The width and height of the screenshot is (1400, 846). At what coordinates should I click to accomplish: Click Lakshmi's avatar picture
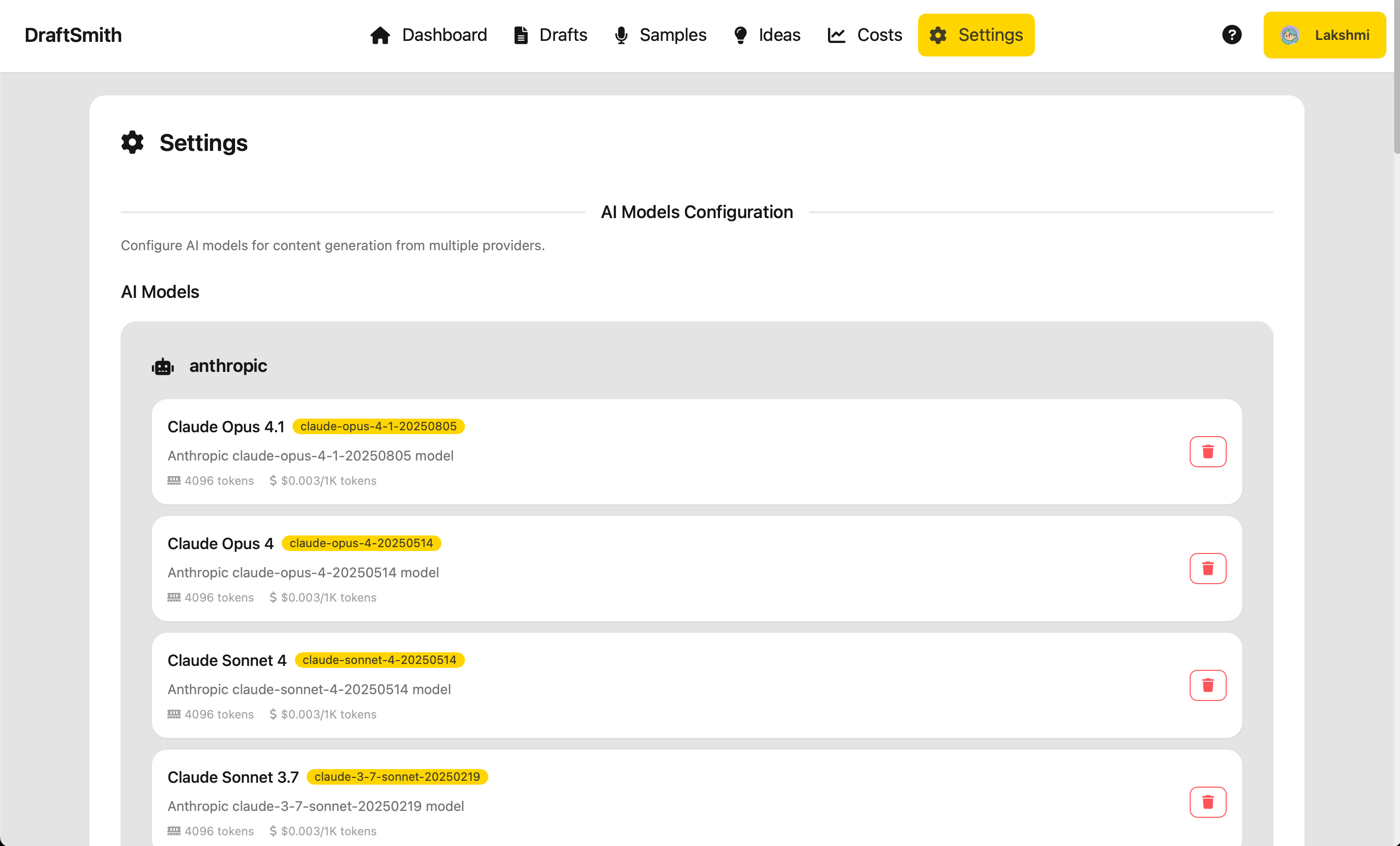1290,35
